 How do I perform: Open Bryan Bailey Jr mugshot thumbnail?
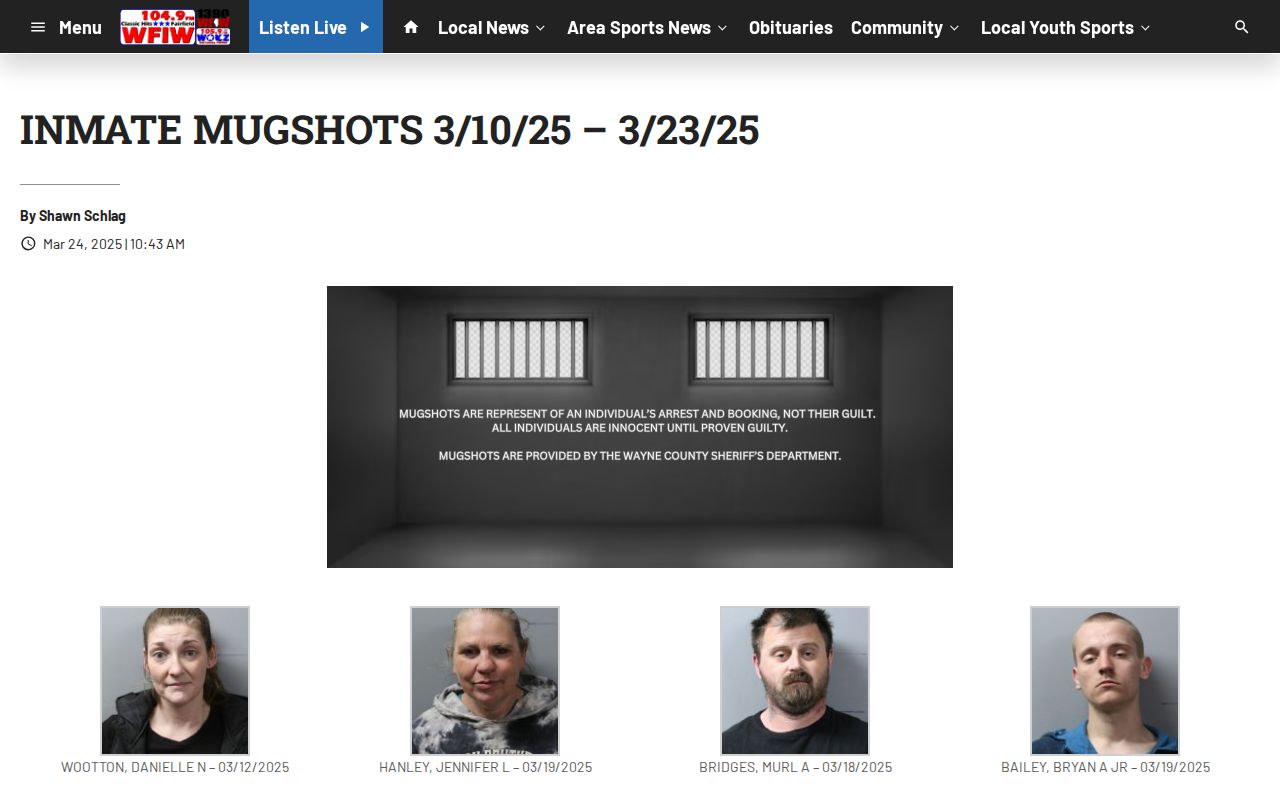click(x=1105, y=681)
